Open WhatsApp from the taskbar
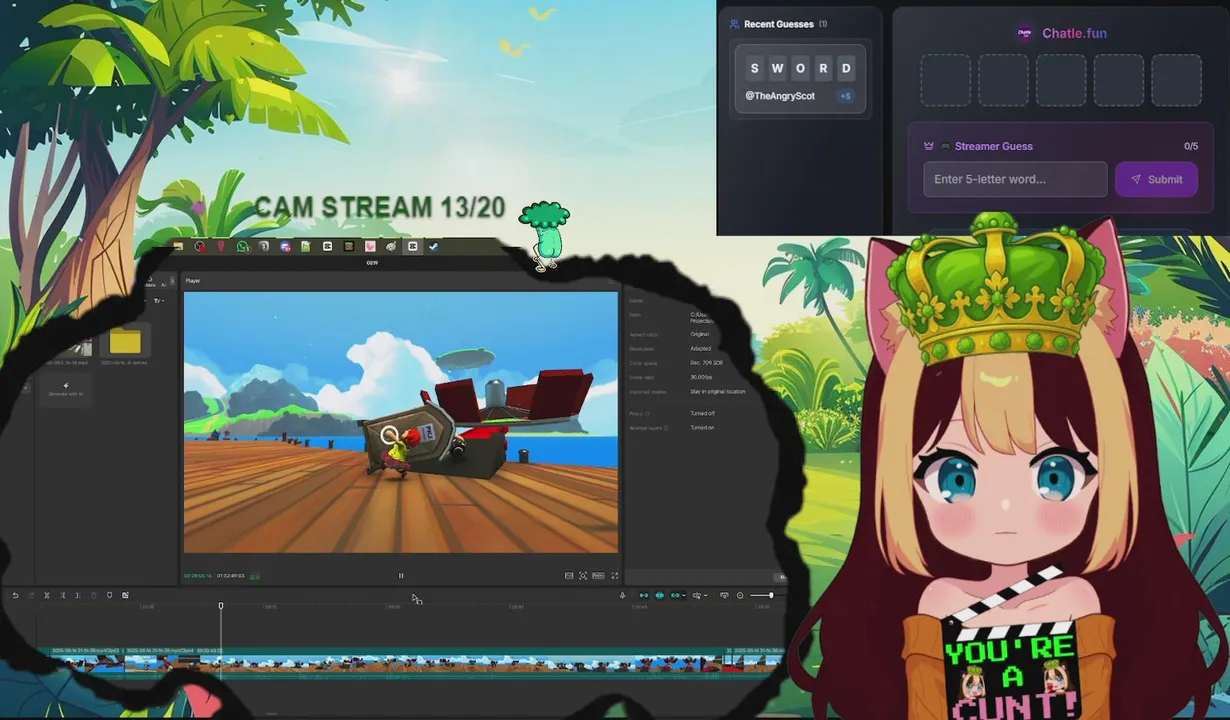The width and height of the screenshot is (1230, 720). tap(243, 246)
